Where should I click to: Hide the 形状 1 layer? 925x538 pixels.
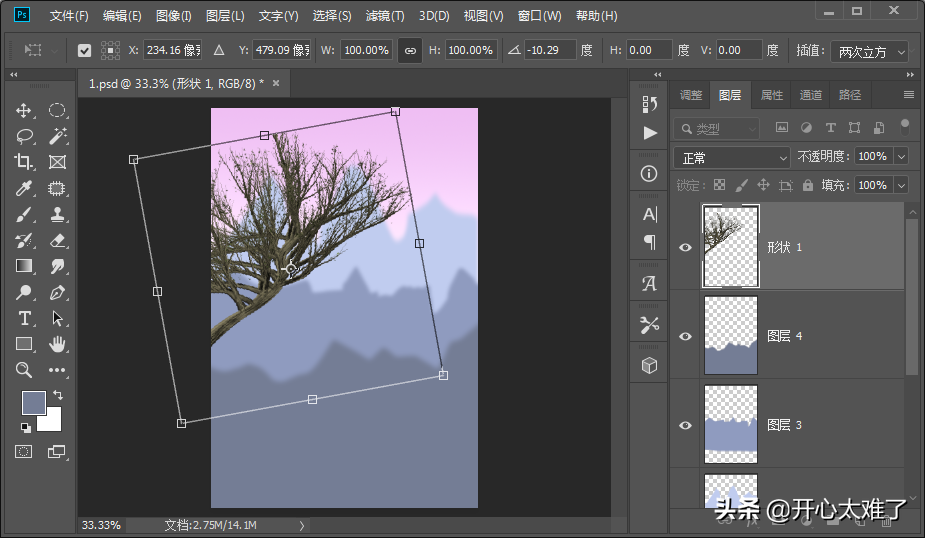685,247
